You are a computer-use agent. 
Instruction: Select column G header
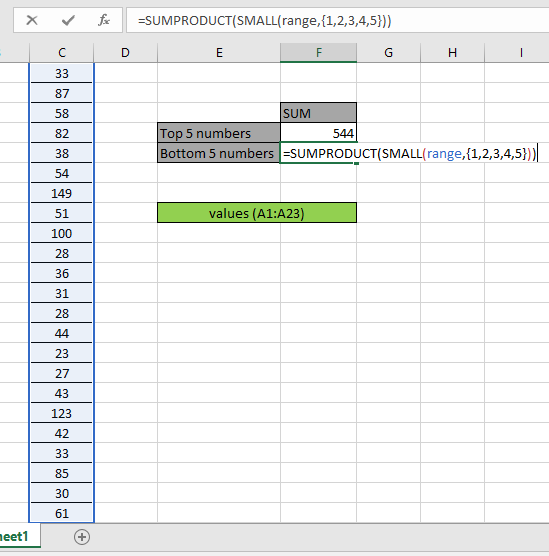tap(388, 53)
